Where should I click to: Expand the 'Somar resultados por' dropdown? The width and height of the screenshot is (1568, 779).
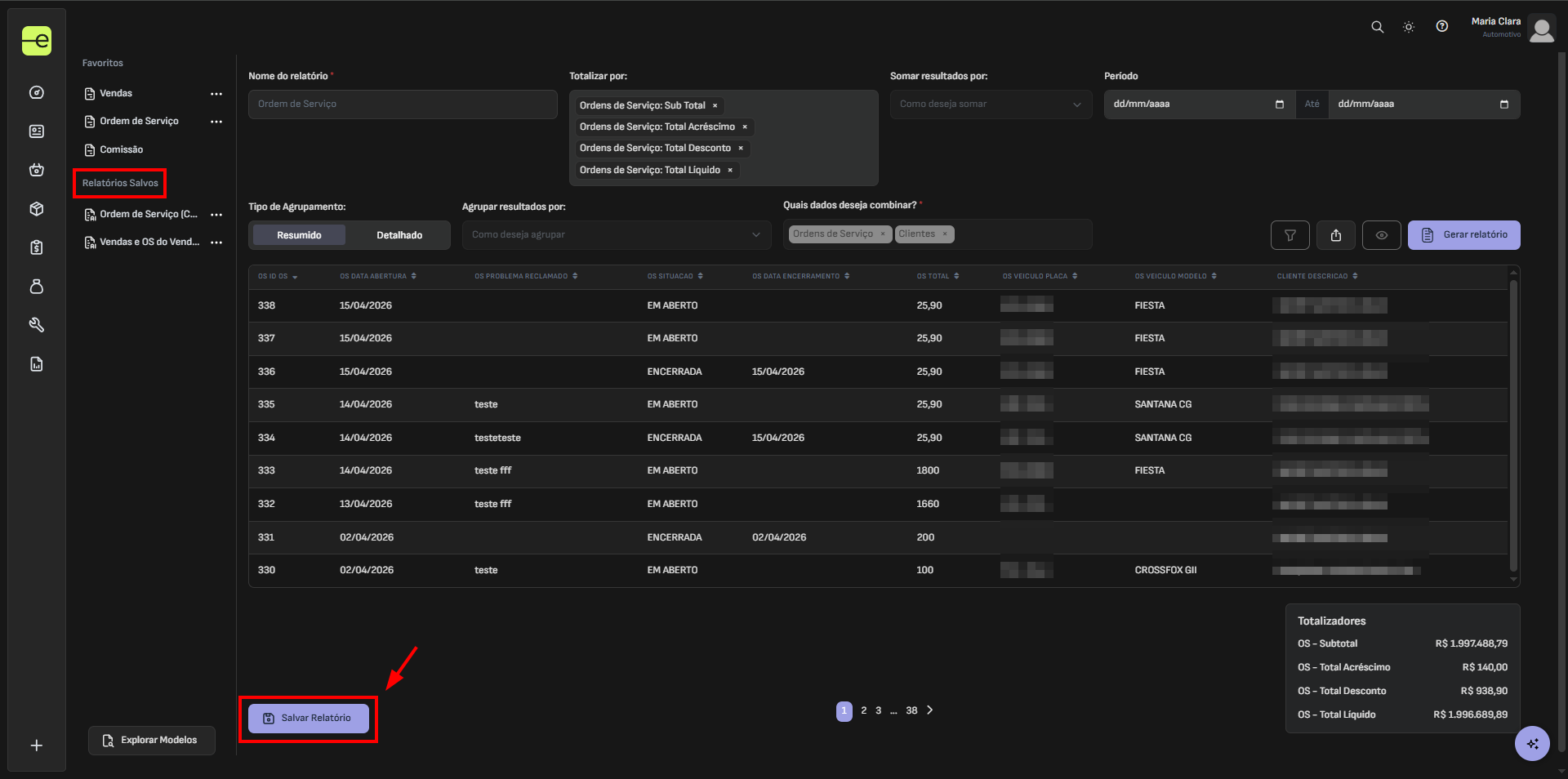click(990, 105)
